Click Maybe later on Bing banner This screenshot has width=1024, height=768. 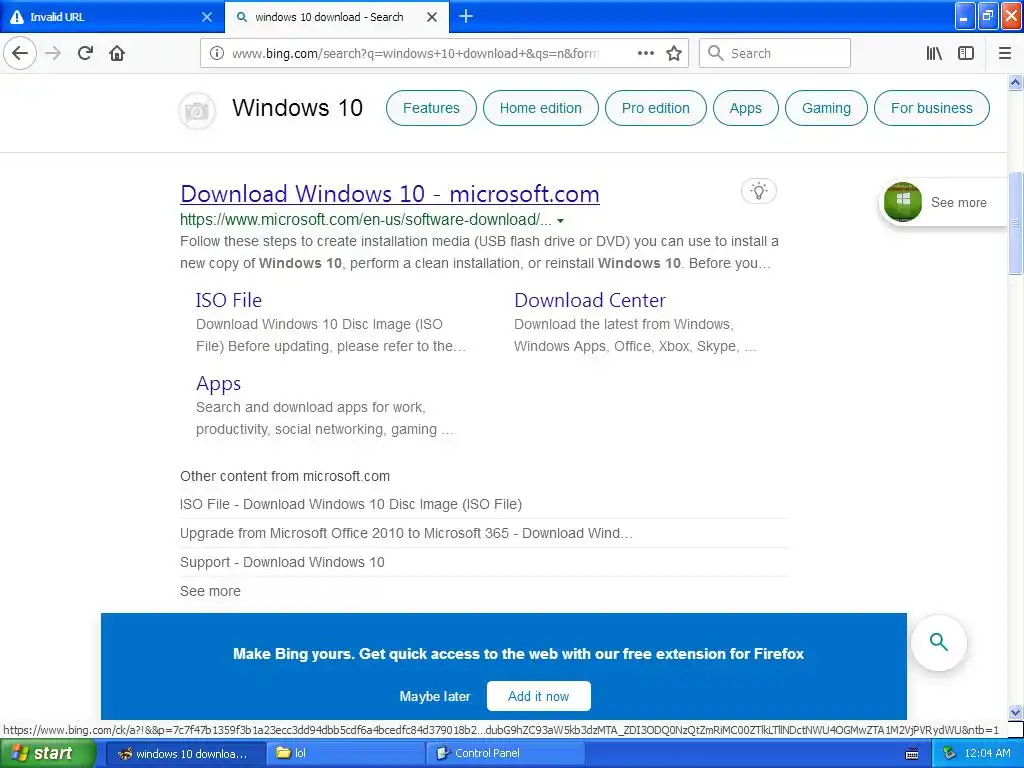434,696
